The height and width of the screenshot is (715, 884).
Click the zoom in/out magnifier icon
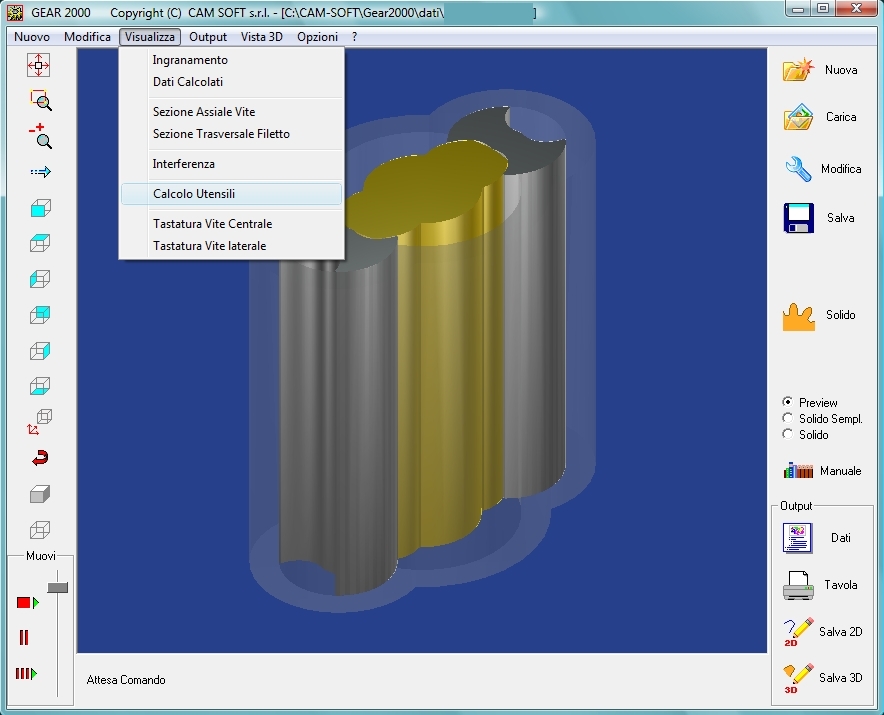pos(40,136)
